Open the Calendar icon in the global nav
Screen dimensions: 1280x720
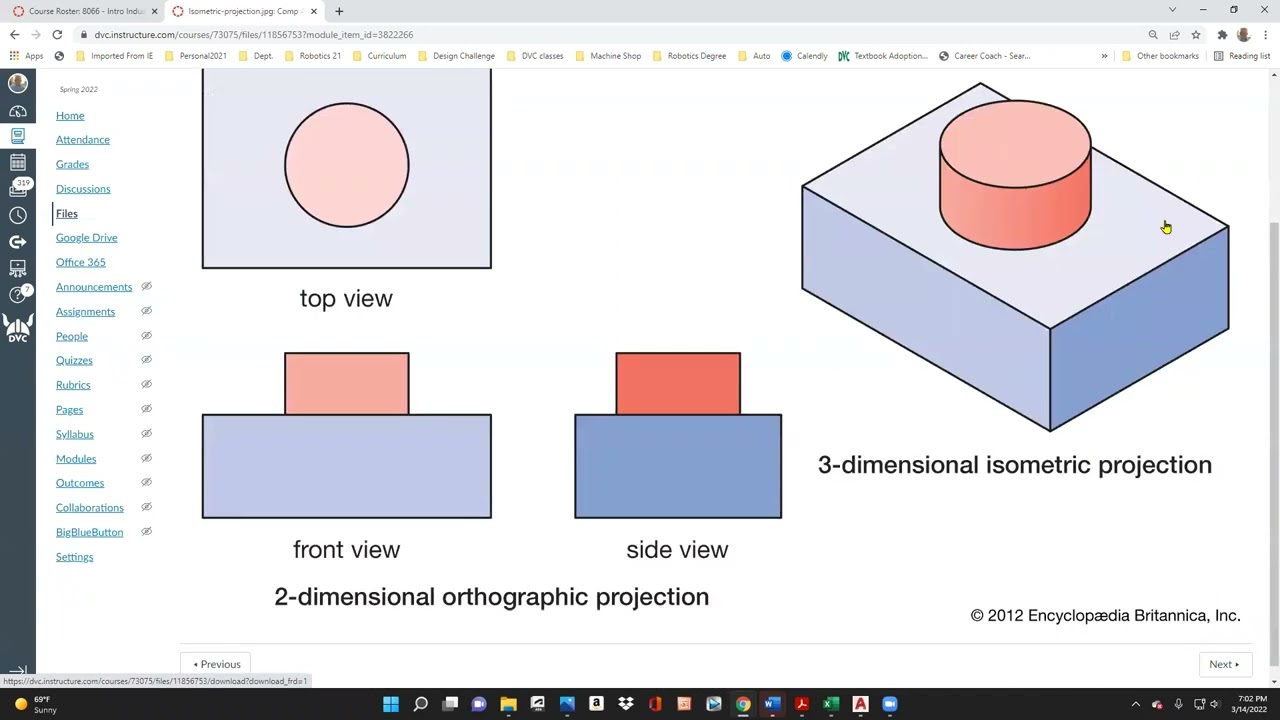(x=18, y=162)
